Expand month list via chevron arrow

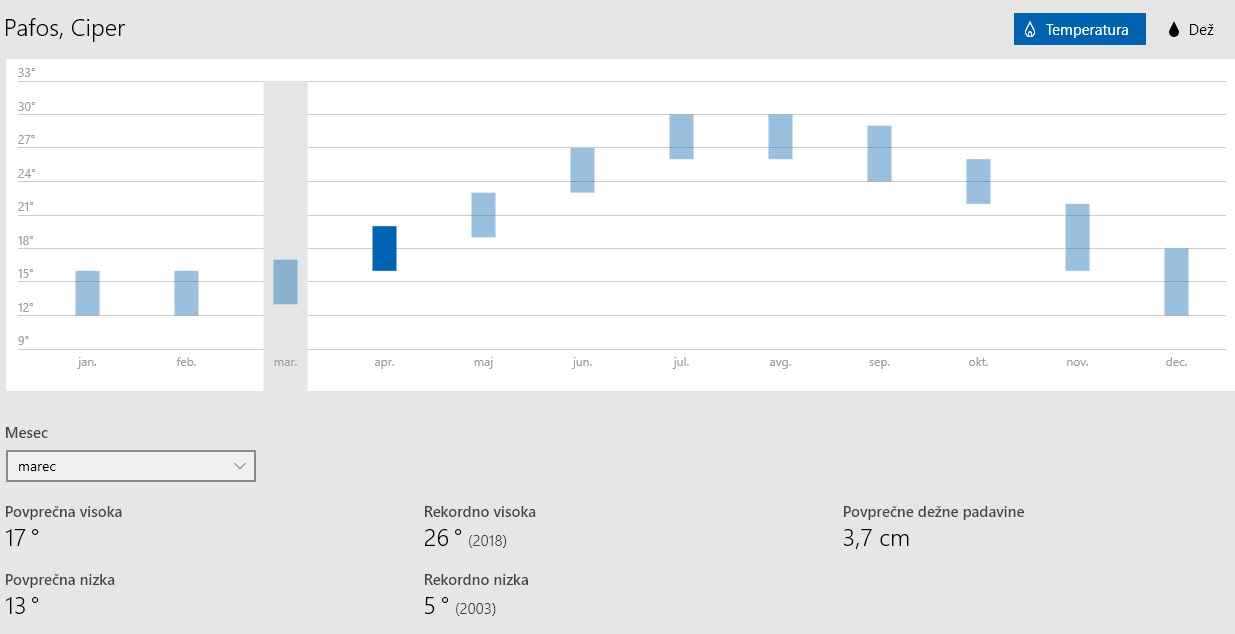(240, 466)
